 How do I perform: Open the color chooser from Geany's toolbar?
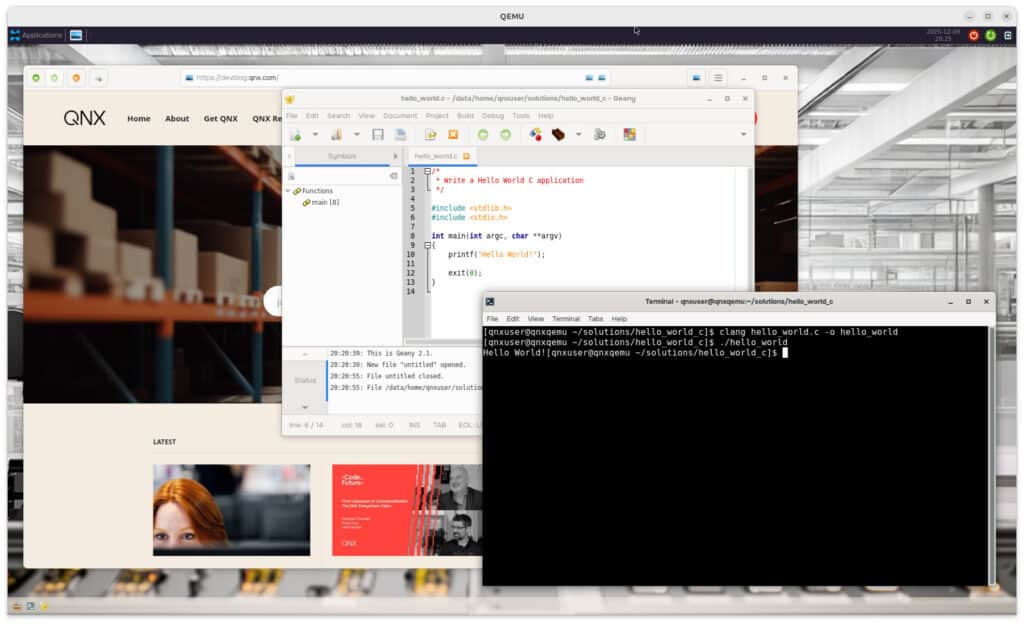click(629, 134)
